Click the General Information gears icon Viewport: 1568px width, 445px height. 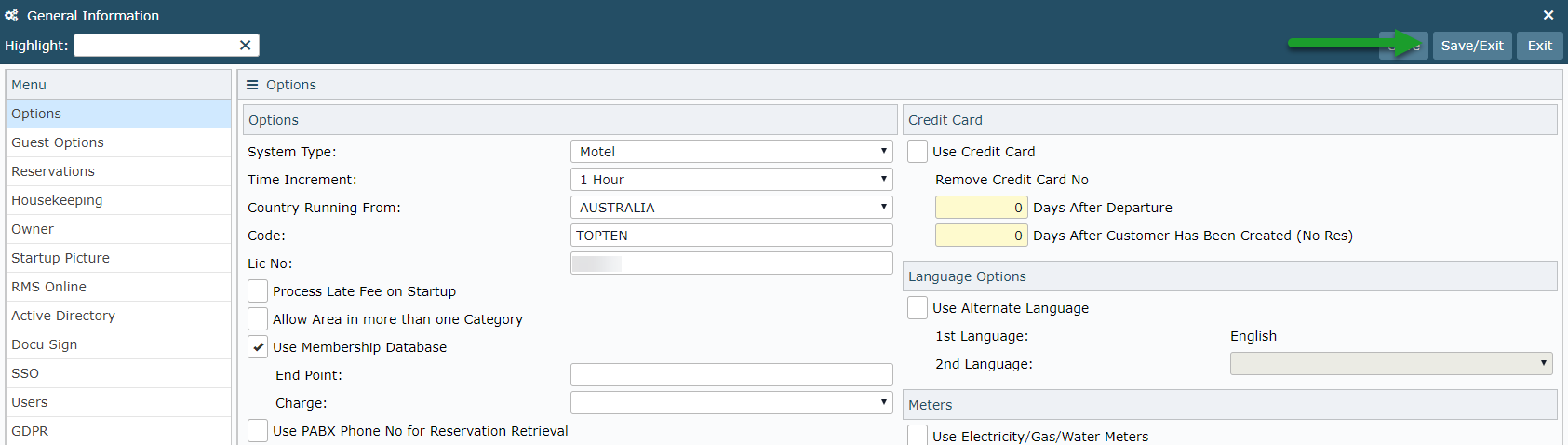tap(12, 16)
